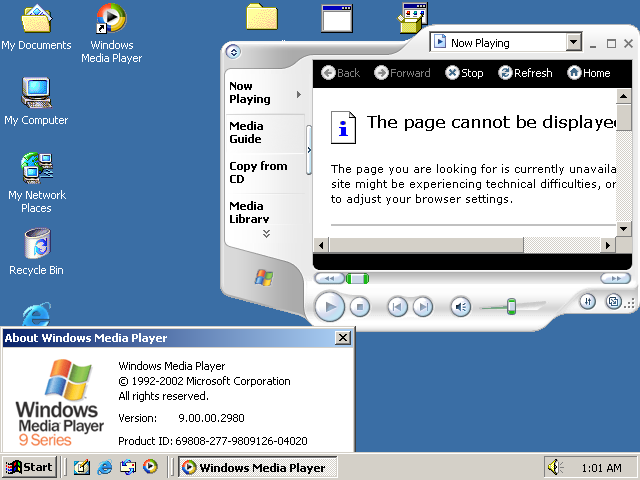
Task: Show more features with double chevron
Action: [266, 233]
